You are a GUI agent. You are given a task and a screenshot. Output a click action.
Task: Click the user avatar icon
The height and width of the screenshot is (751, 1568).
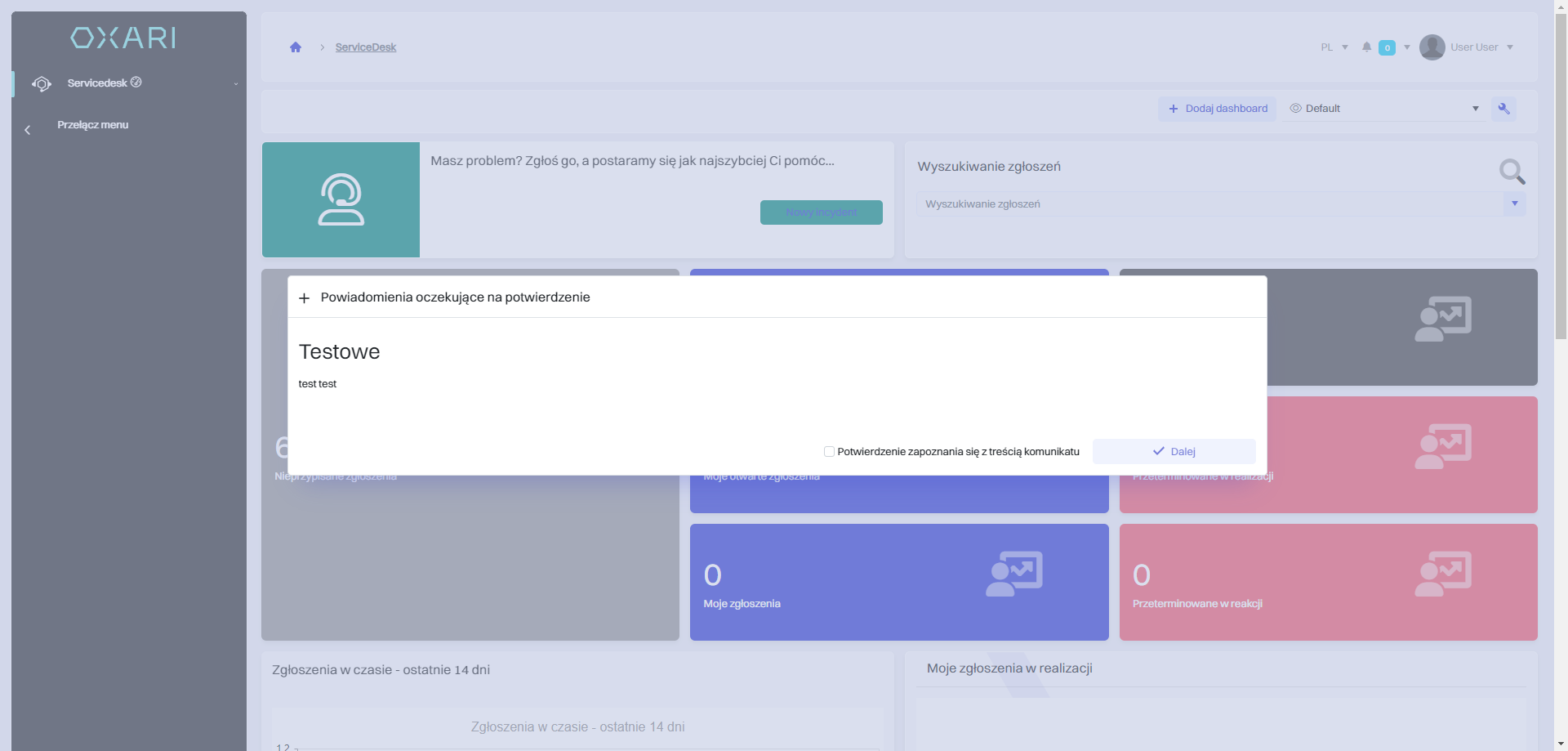[1432, 47]
